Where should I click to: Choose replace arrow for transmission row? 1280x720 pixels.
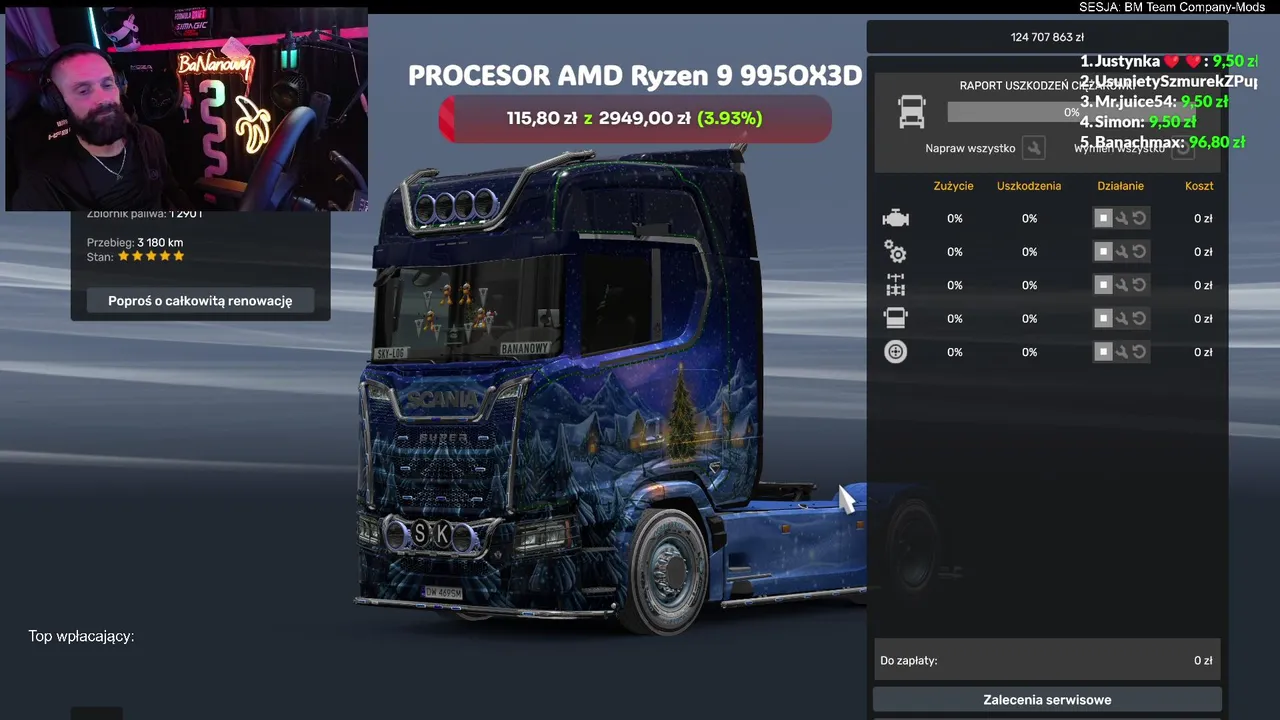click(x=1139, y=252)
